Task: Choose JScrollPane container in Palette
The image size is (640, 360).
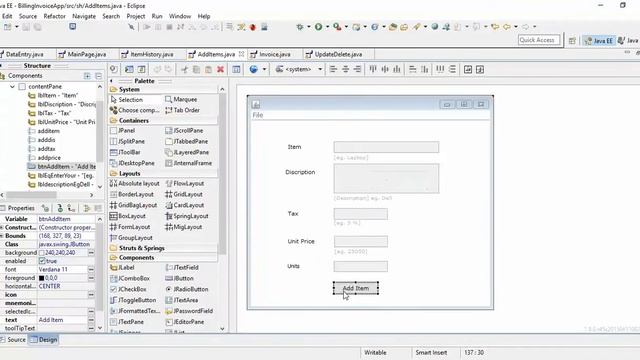Action: click(184, 131)
